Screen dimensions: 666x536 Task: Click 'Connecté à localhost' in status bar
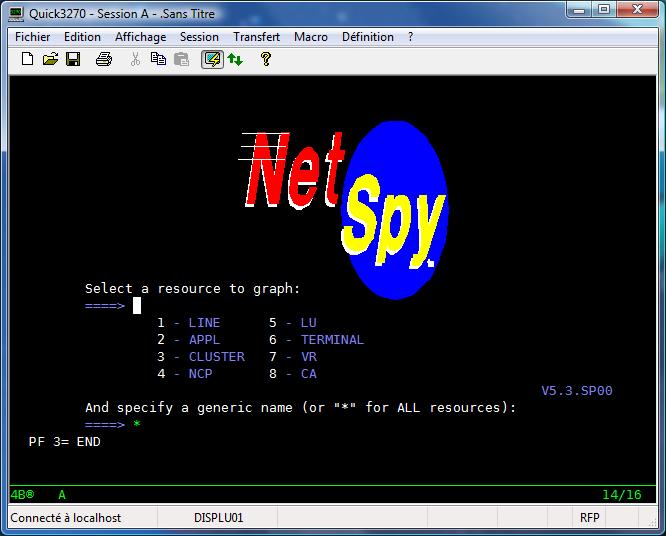point(66,518)
